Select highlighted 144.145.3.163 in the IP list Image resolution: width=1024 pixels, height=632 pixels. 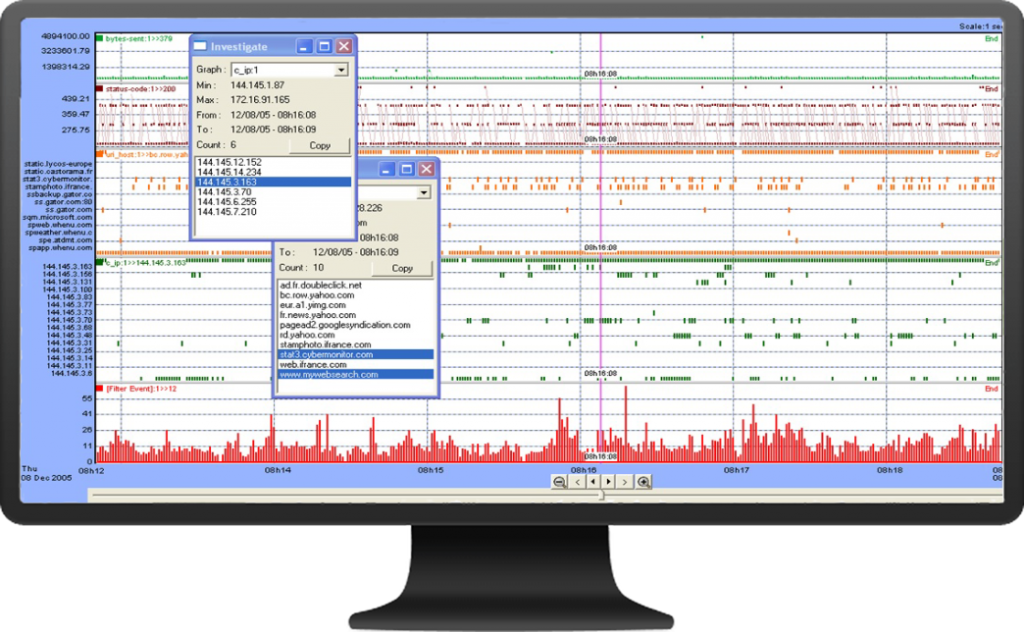coord(274,182)
